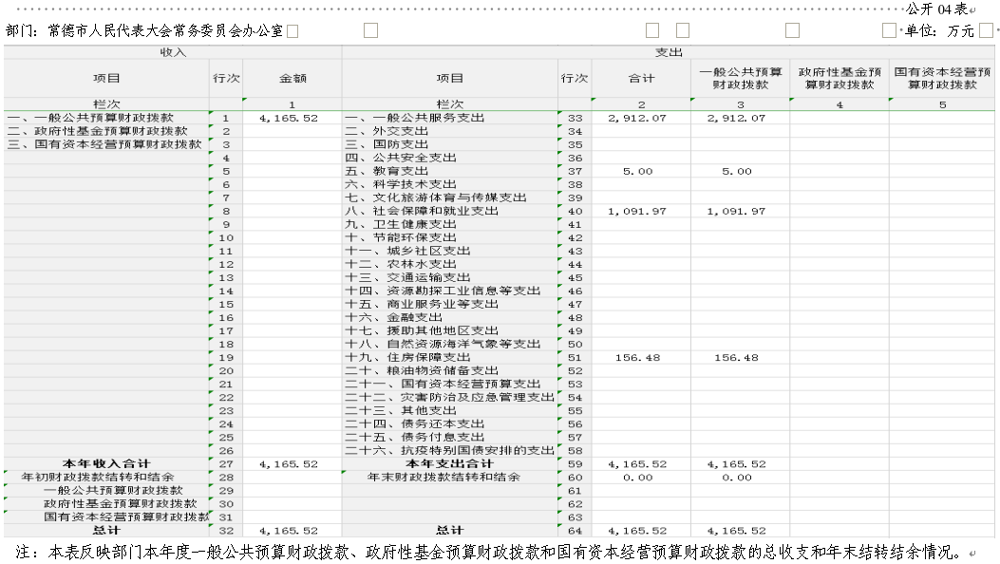Click 0.00 in the 合计 column
Image resolution: width=1000 pixels, height=564 pixels.
click(x=638, y=478)
